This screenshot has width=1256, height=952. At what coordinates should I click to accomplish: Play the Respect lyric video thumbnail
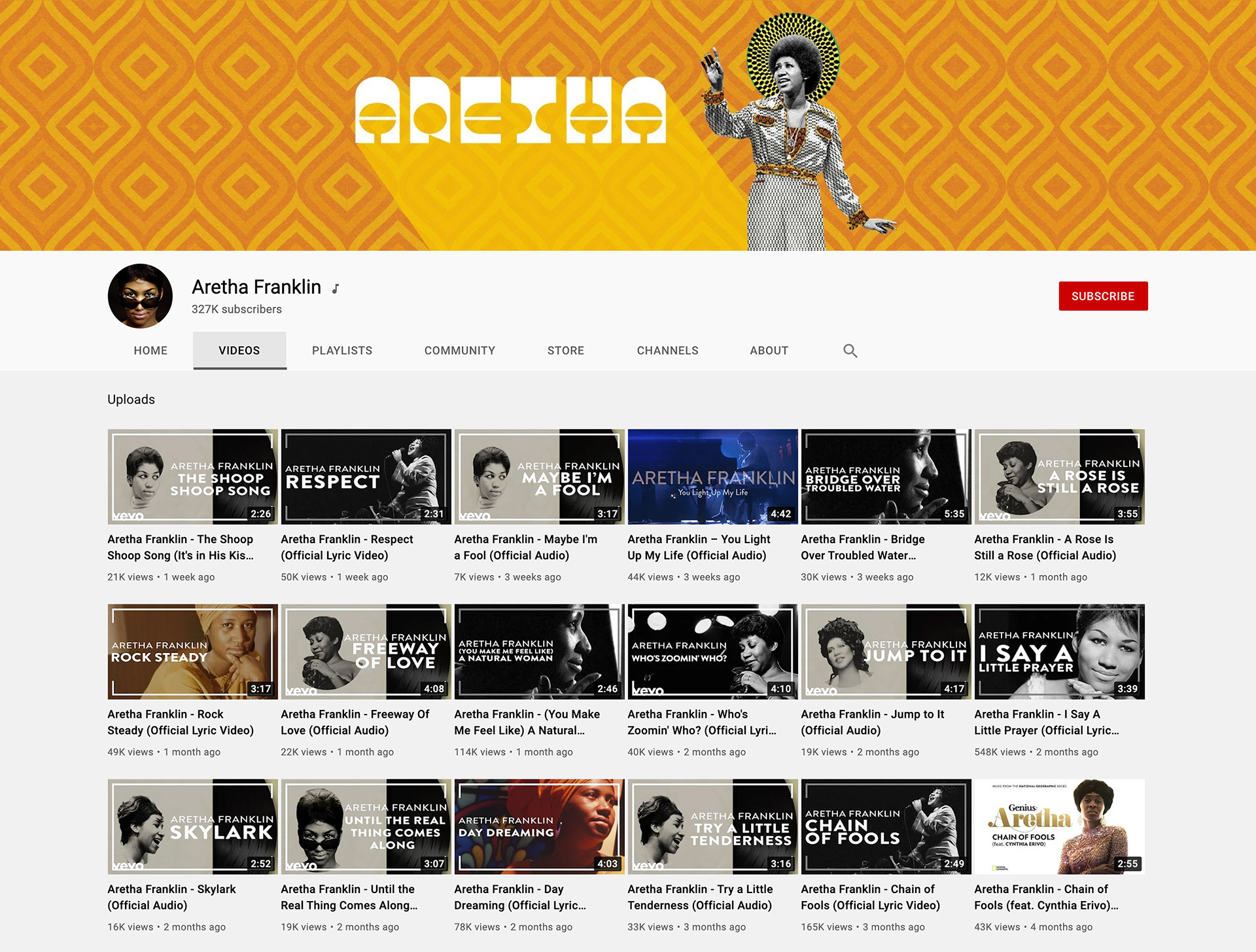366,476
